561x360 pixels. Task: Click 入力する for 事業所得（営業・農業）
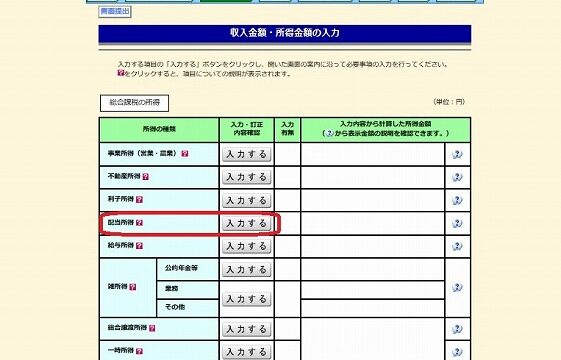click(247, 154)
